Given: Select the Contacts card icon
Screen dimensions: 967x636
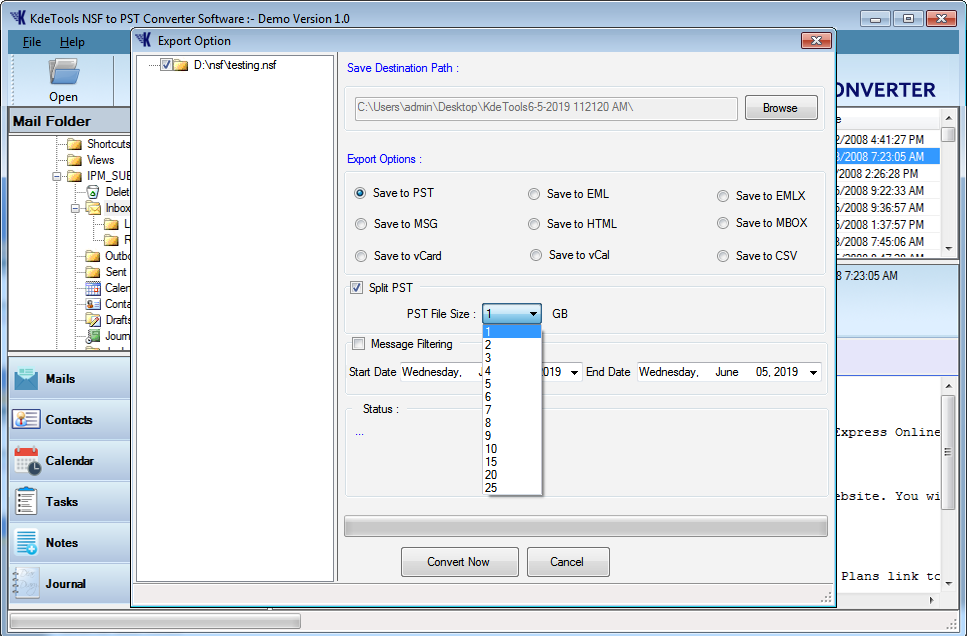Looking at the screenshot, I should (26, 420).
